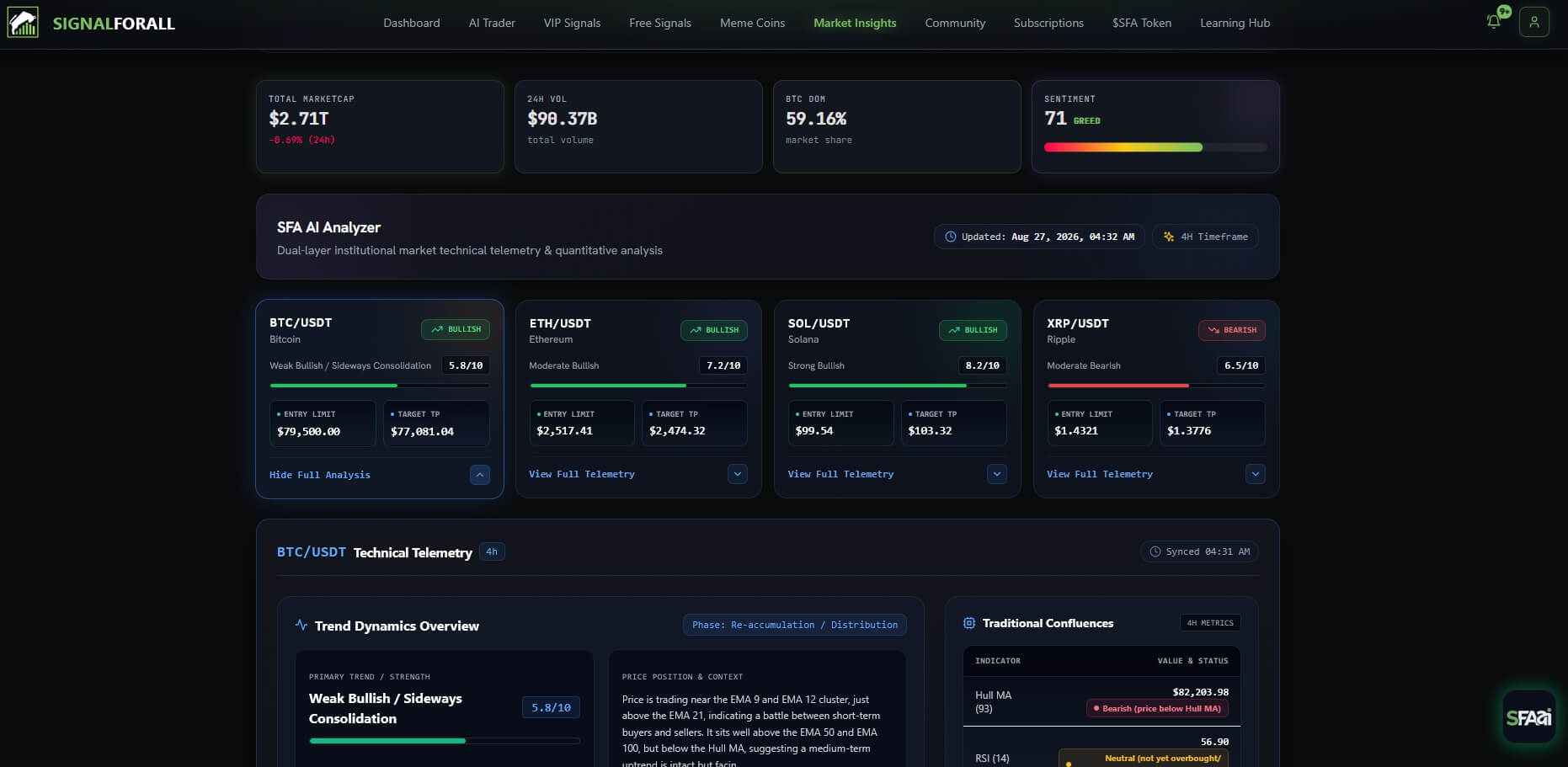The width and height of the screenshot is (1568, 767).
Task: Open the Dashboard menu
Action: [x=412, y=23]
